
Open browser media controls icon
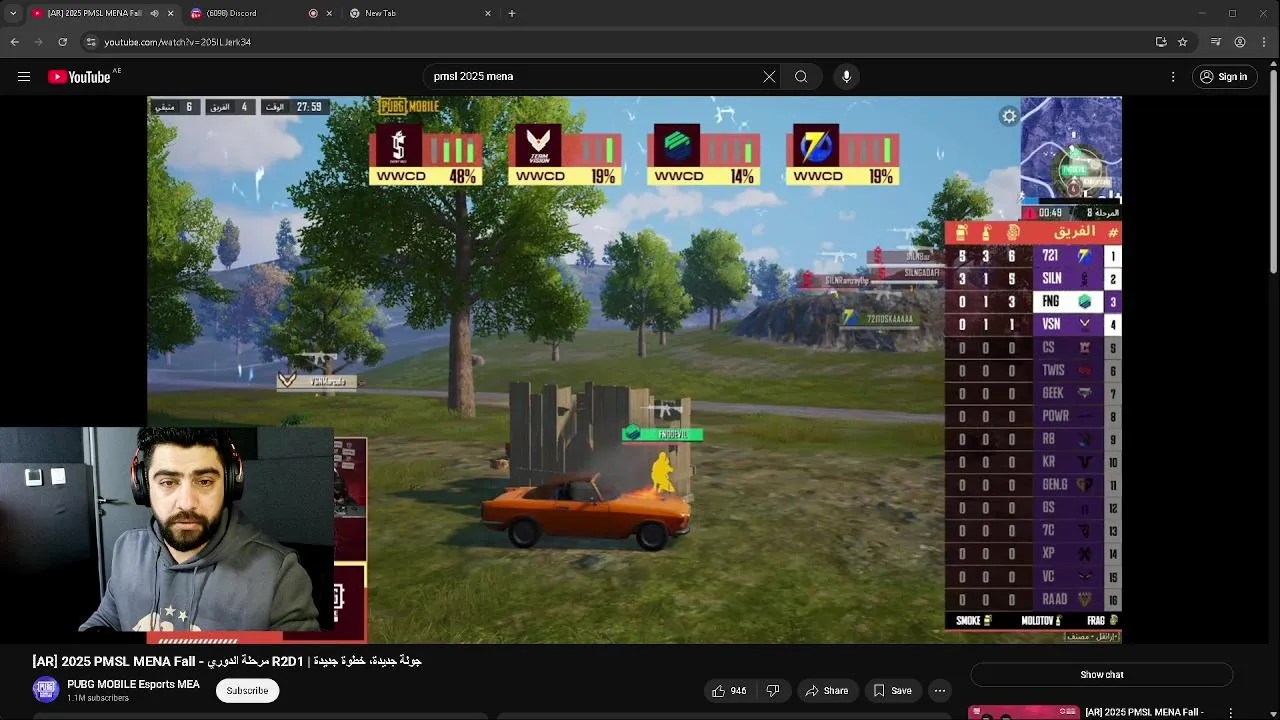(x=1215, y=42)
